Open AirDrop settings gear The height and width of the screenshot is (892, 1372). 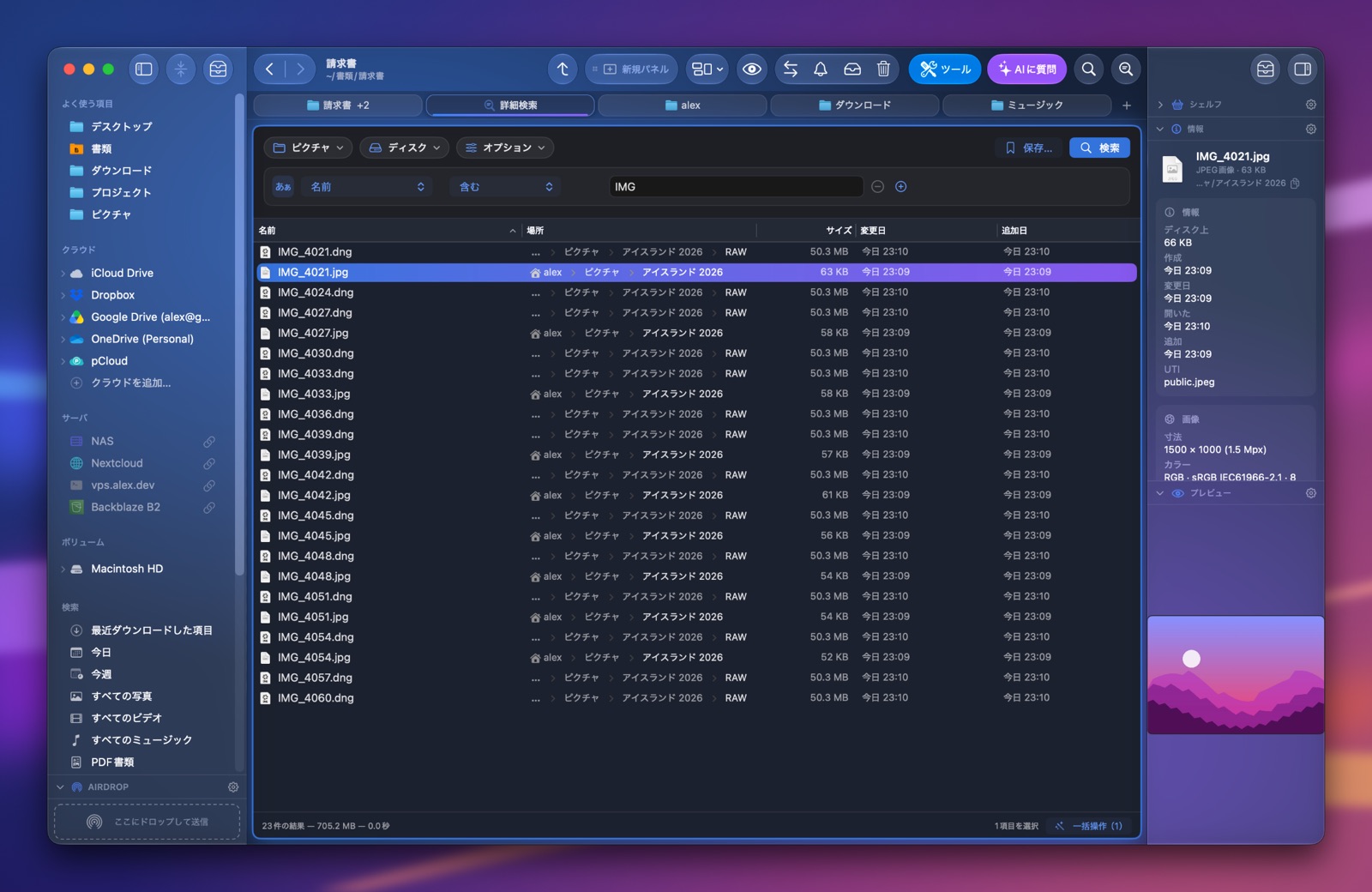click(x=233, y=787)
